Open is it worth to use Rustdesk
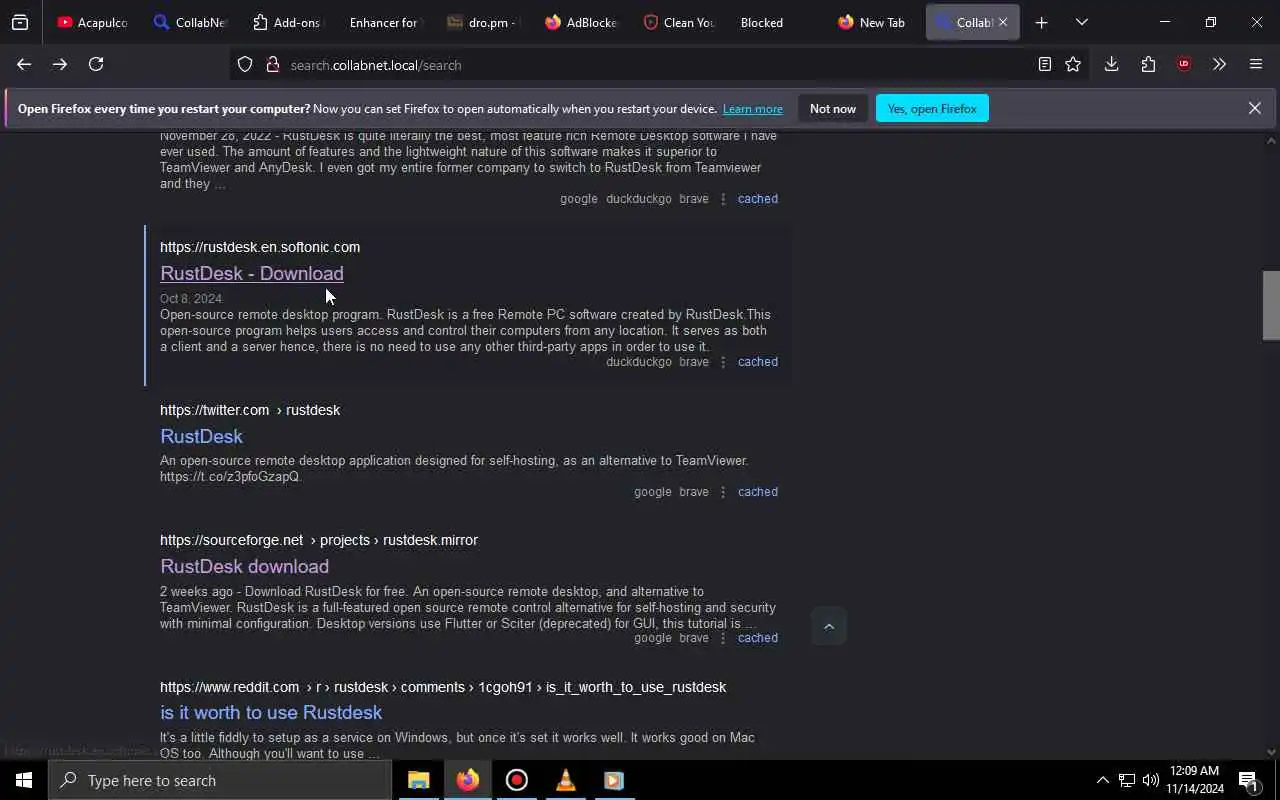The image size is (1280, 800). coord(271,712)
